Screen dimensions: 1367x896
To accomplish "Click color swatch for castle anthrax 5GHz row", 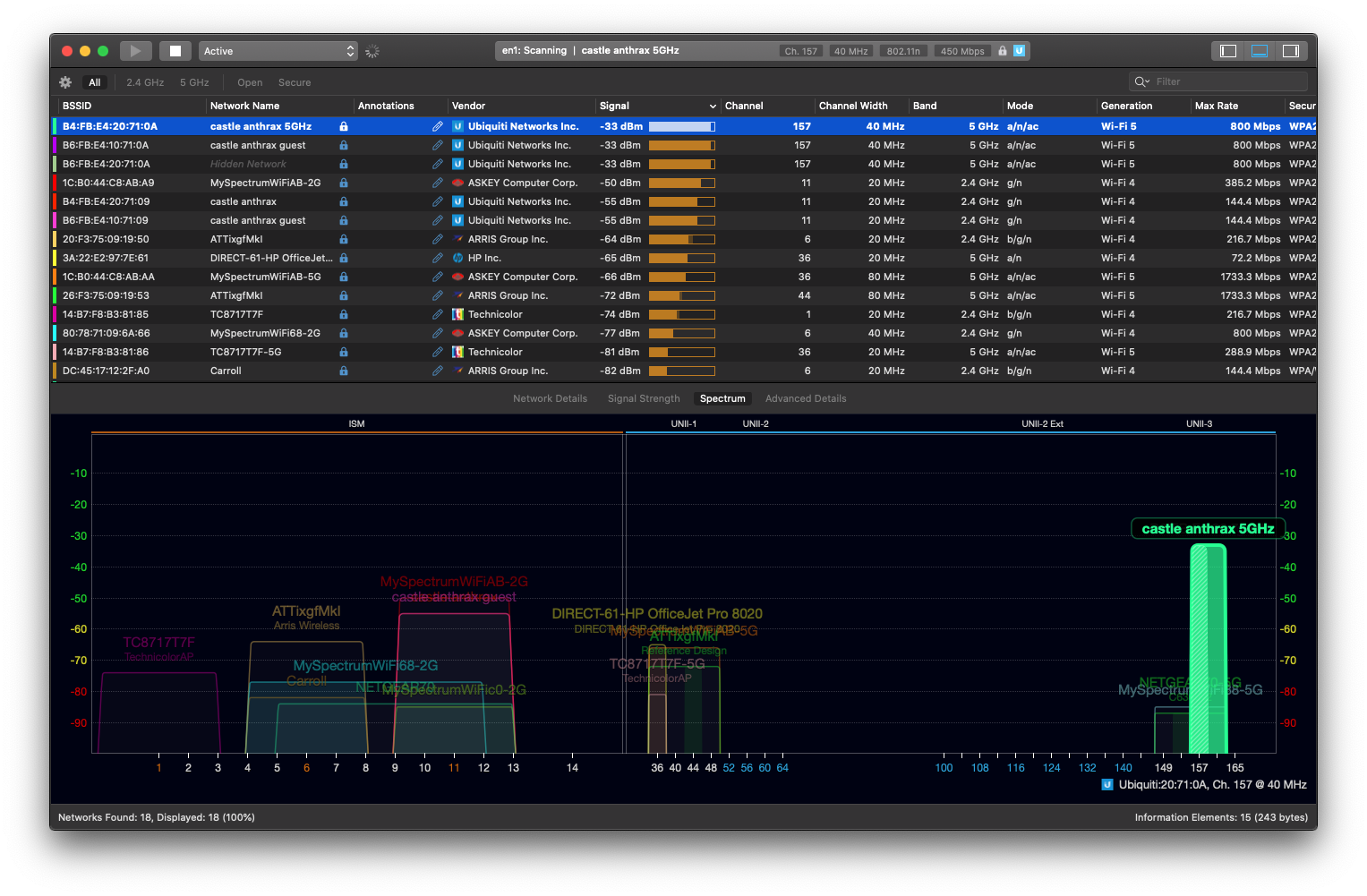I will tap(56, 126).
